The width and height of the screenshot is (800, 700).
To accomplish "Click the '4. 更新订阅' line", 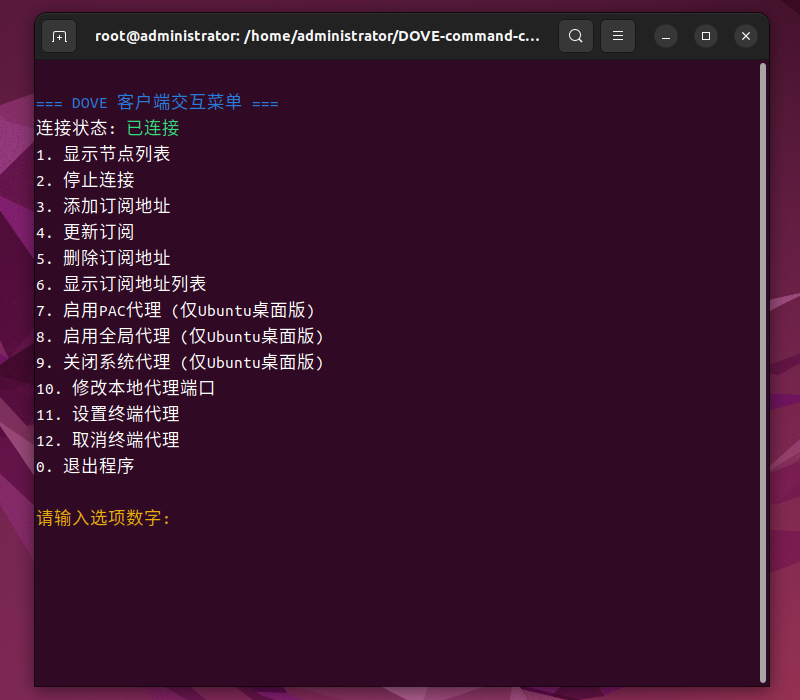I will [85, 232].
